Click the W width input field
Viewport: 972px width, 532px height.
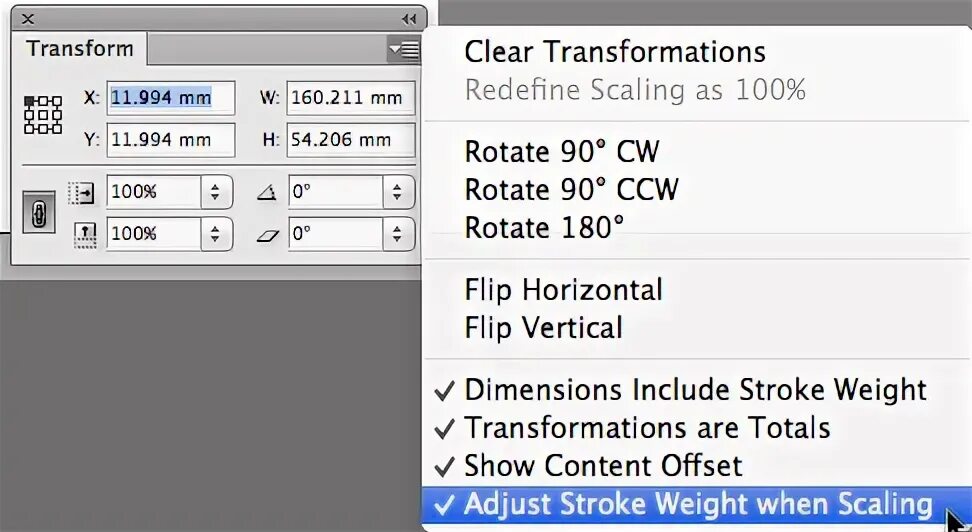[350, 98]
